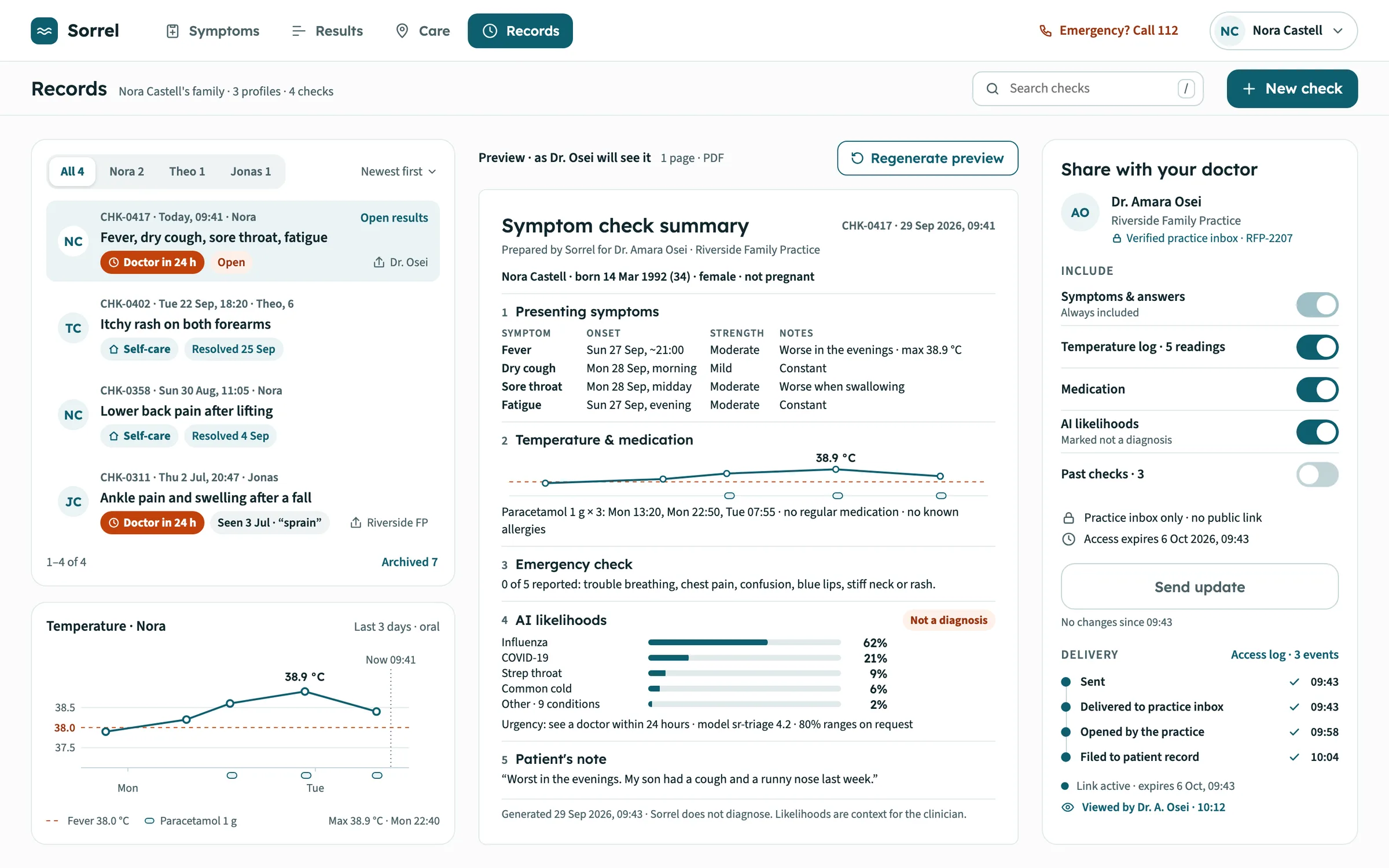This screenshot has width=1389, height=868.
Task: Click Regenerate preview
Action: click(x=928, y=158)
